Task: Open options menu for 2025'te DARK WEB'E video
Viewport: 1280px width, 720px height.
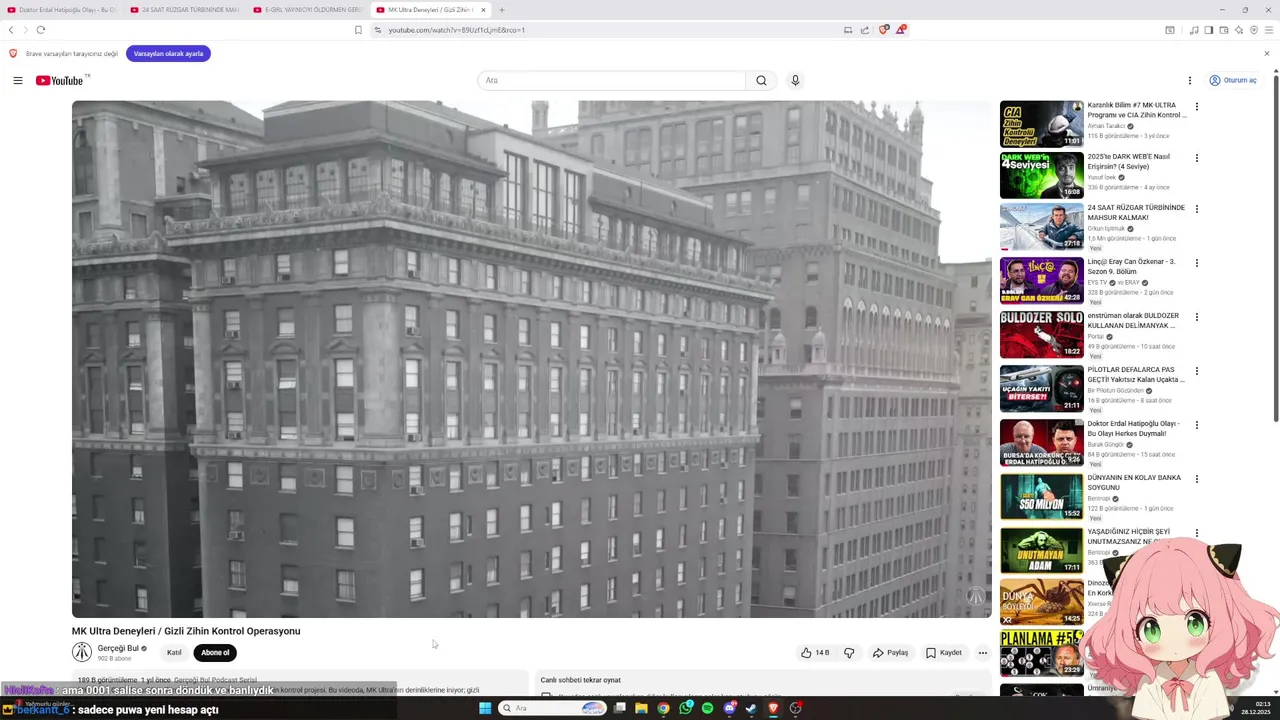Action: click(1196, 158)
